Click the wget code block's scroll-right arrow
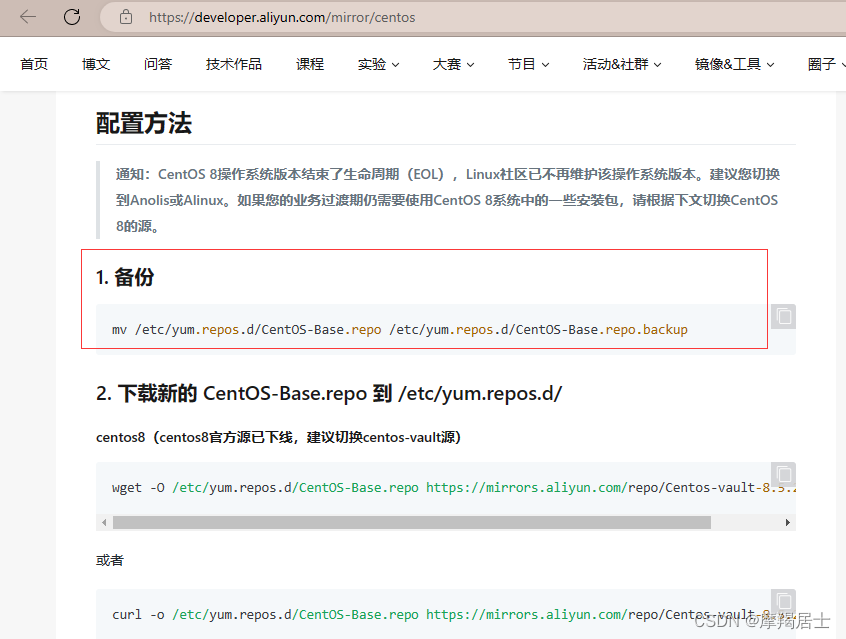The image size is (846, 639). click(788, 522)
